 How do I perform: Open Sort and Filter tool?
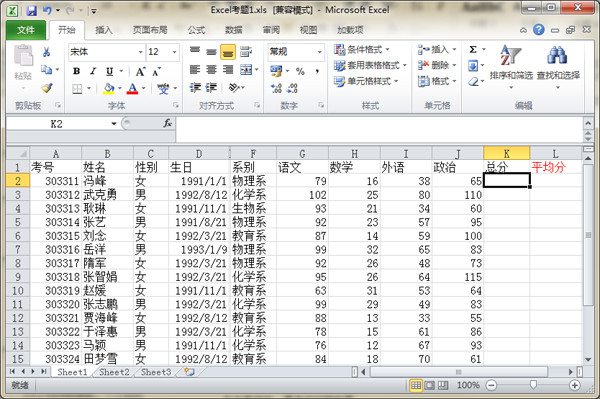click(x=511, y=66)
